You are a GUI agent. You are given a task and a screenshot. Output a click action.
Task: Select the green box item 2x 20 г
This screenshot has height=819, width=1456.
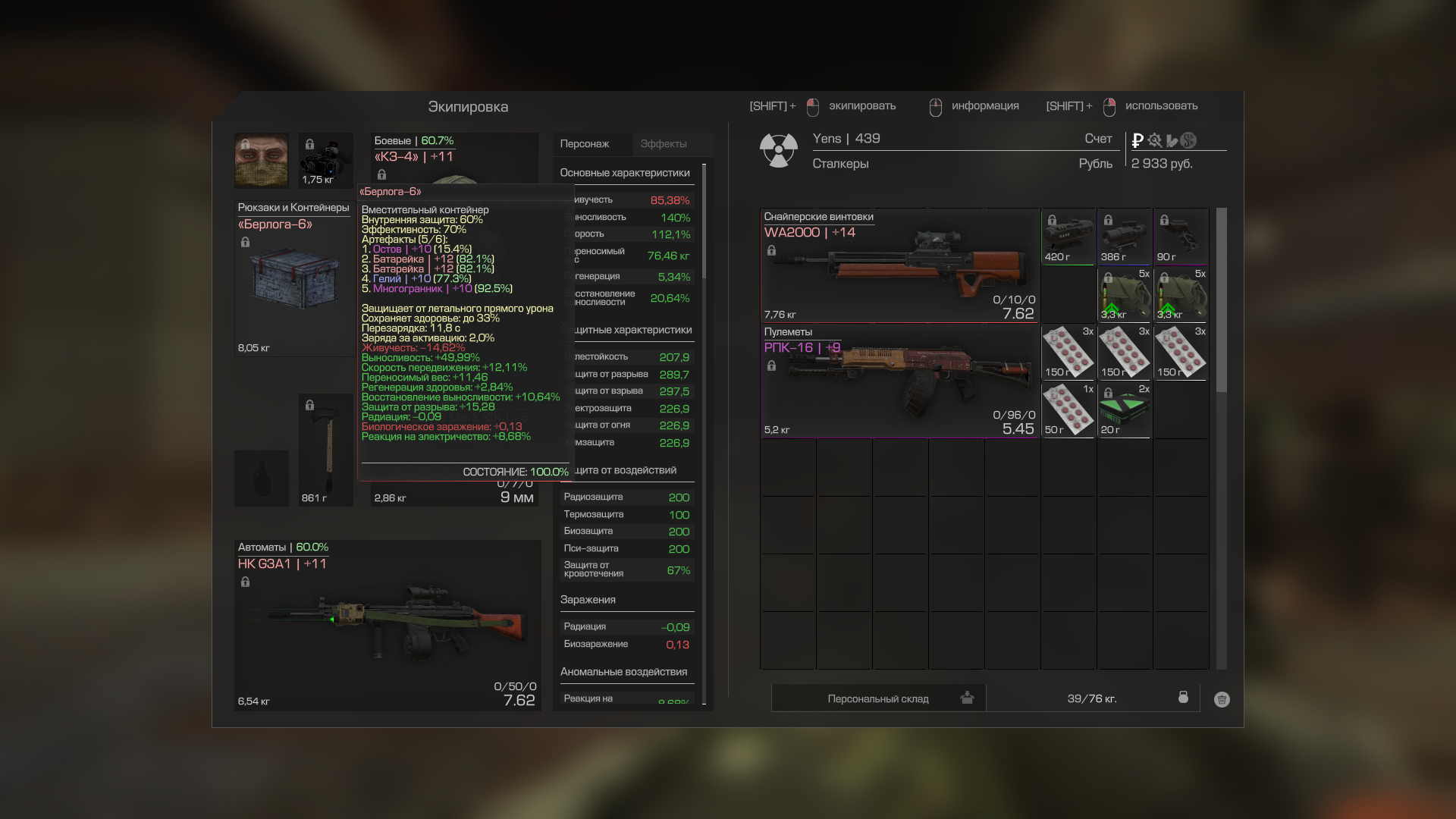click(1125, 409)
